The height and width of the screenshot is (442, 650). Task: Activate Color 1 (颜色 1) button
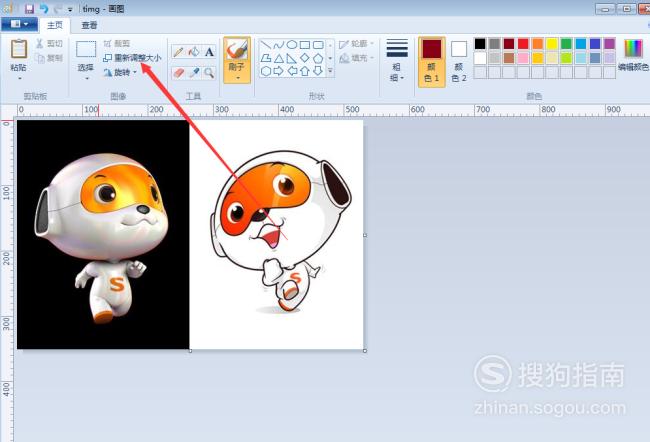tap(432, 62)
